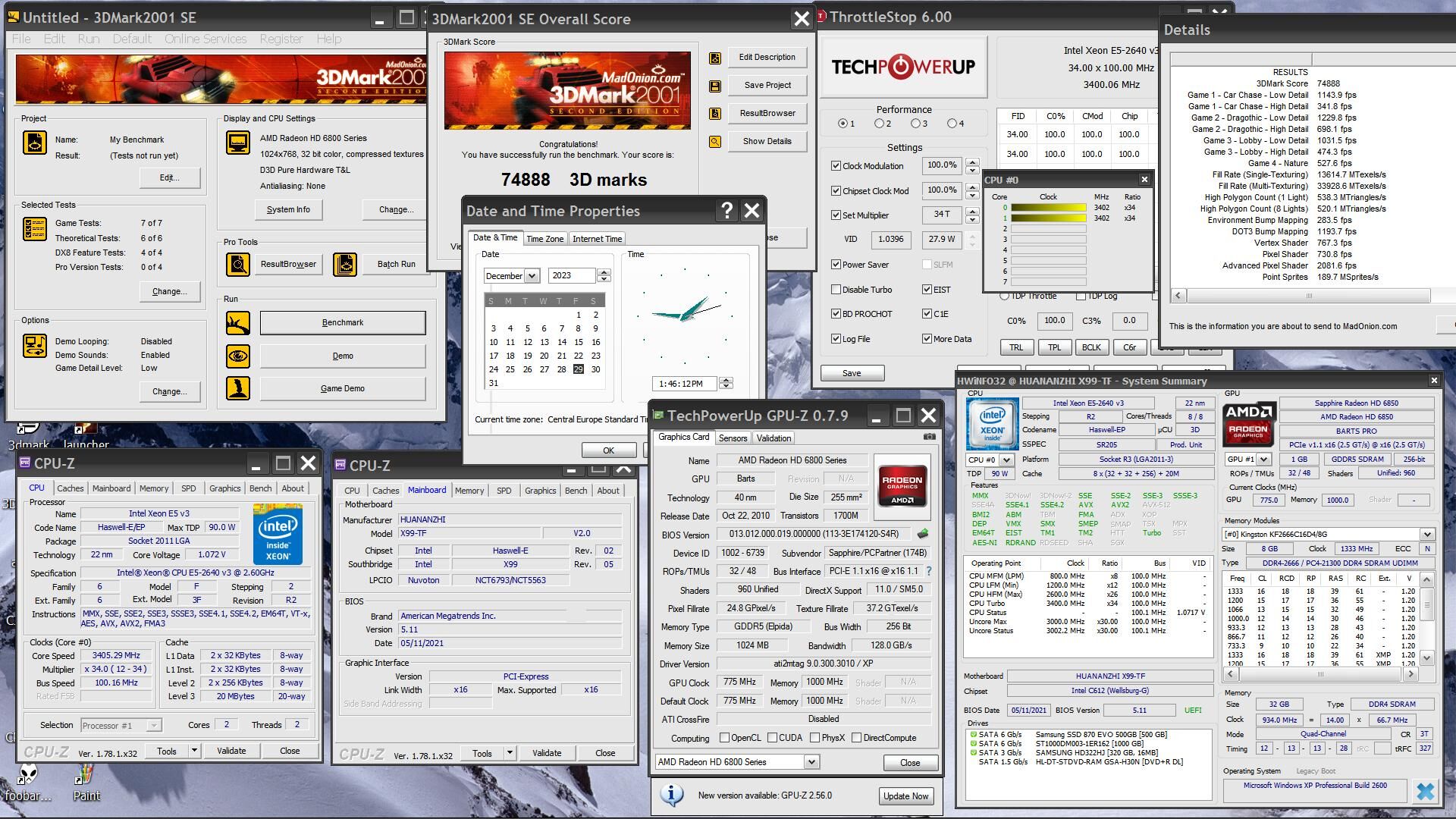
Task: Toggle BD PROCHOT checkbox
Action: (836, 313)
